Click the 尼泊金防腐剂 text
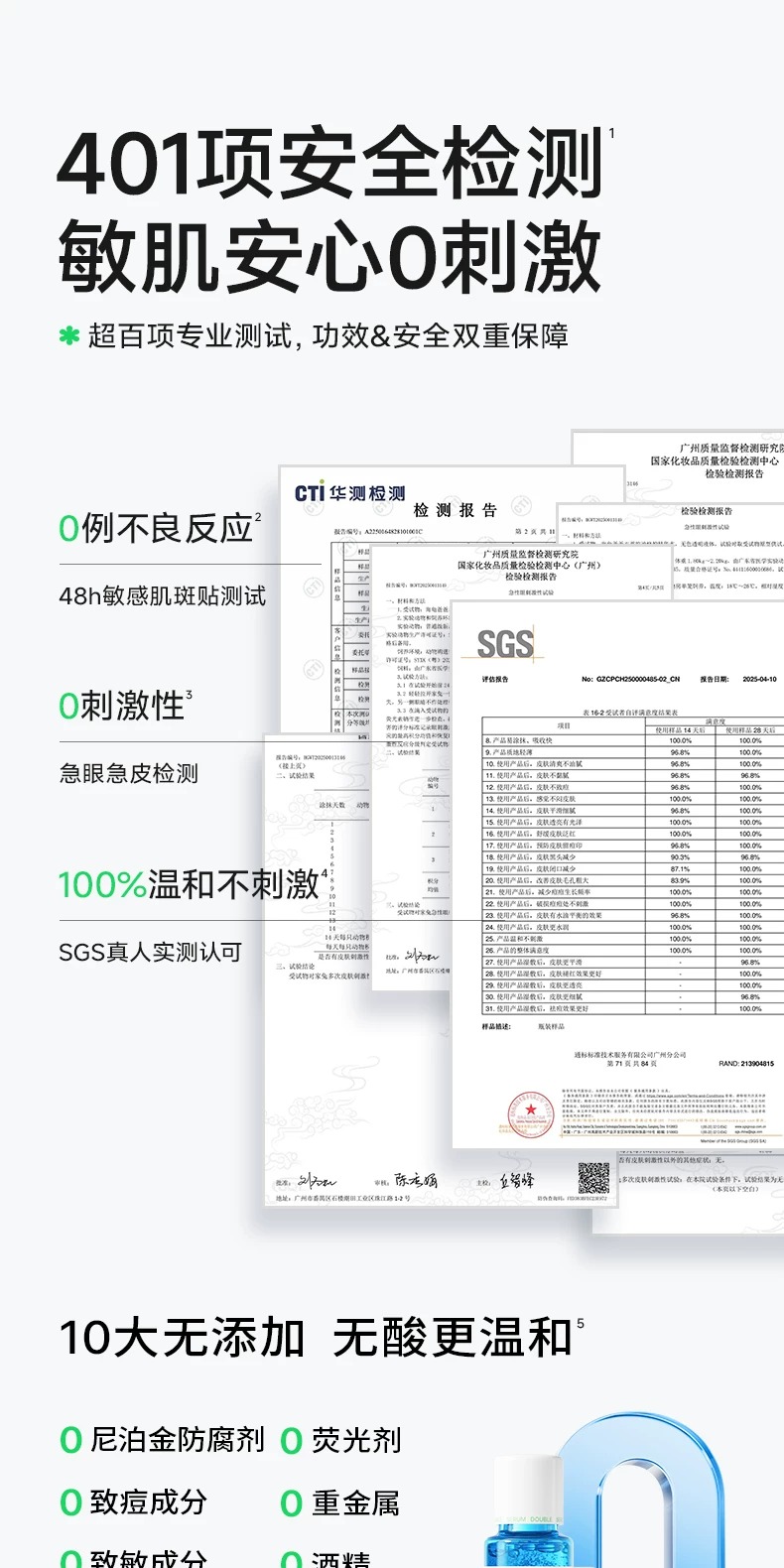 click(x=178, y=1440)
